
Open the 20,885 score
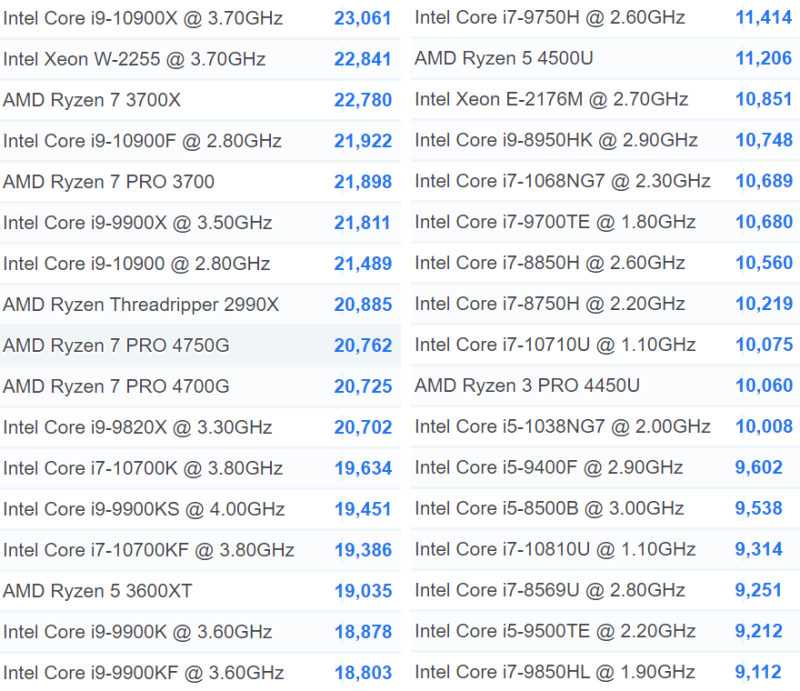(x=363, y=304)
